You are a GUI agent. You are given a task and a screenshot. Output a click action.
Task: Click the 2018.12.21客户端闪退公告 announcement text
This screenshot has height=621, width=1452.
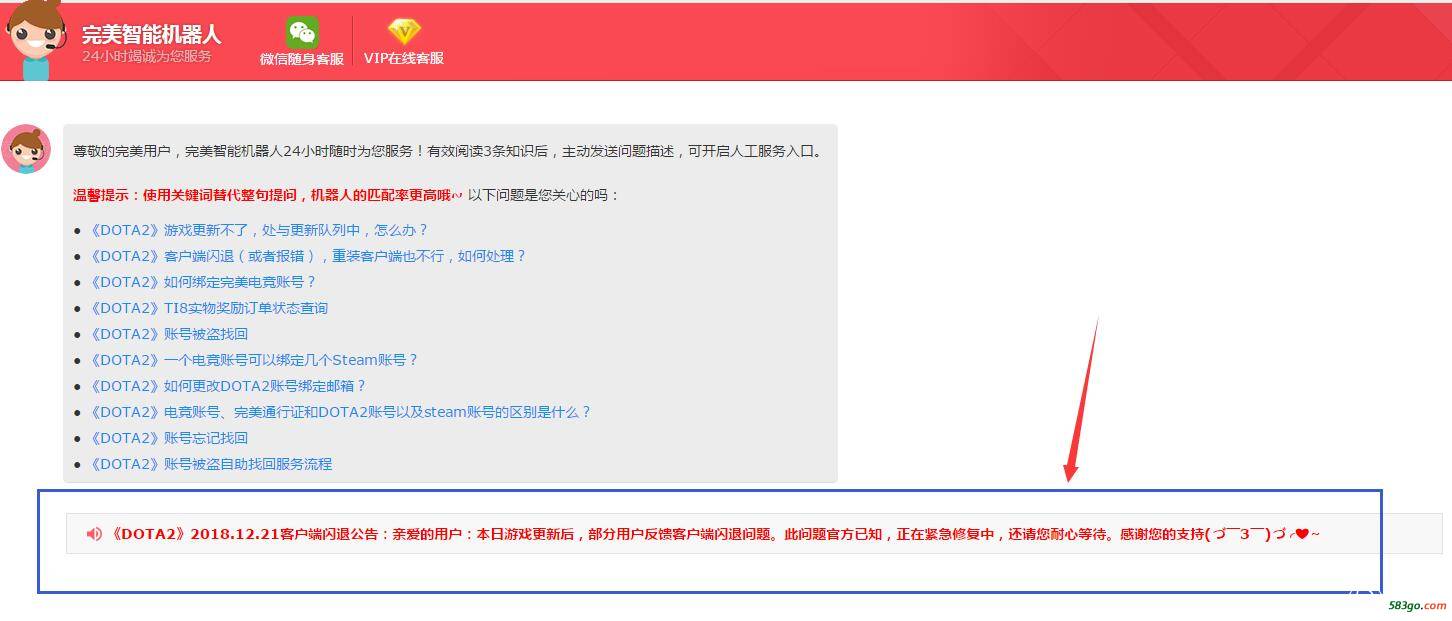tap(714, 534)
